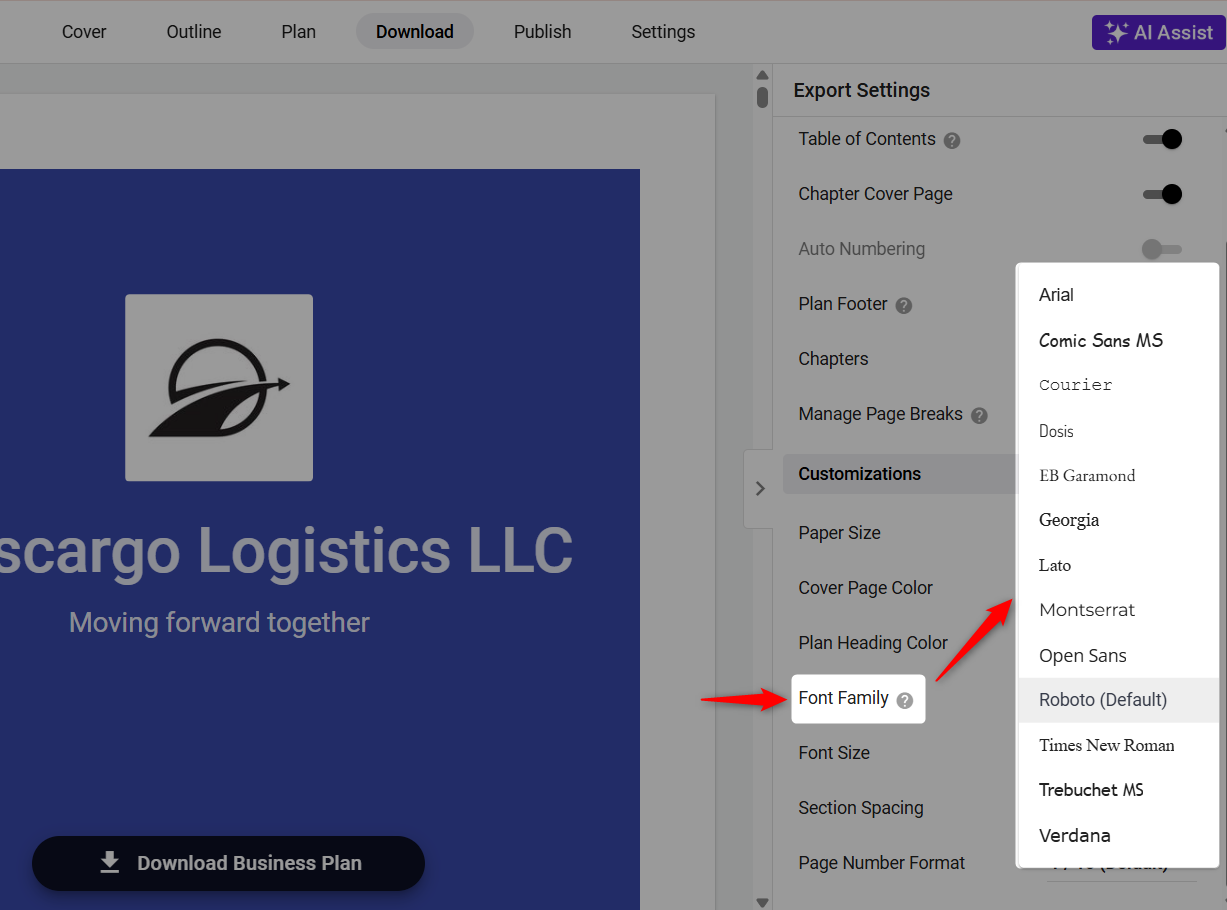1227x910 pixels.
Task: Click the Logistics LLC cover title
Action: (x=287, y=551)
